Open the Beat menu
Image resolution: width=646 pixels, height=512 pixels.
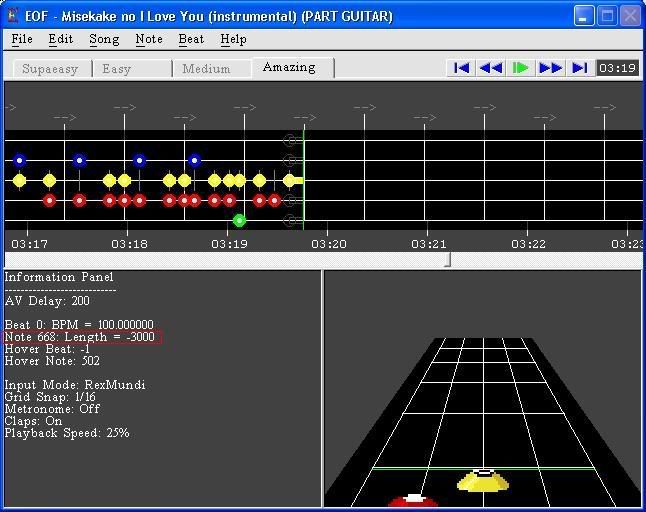(191, 39)
